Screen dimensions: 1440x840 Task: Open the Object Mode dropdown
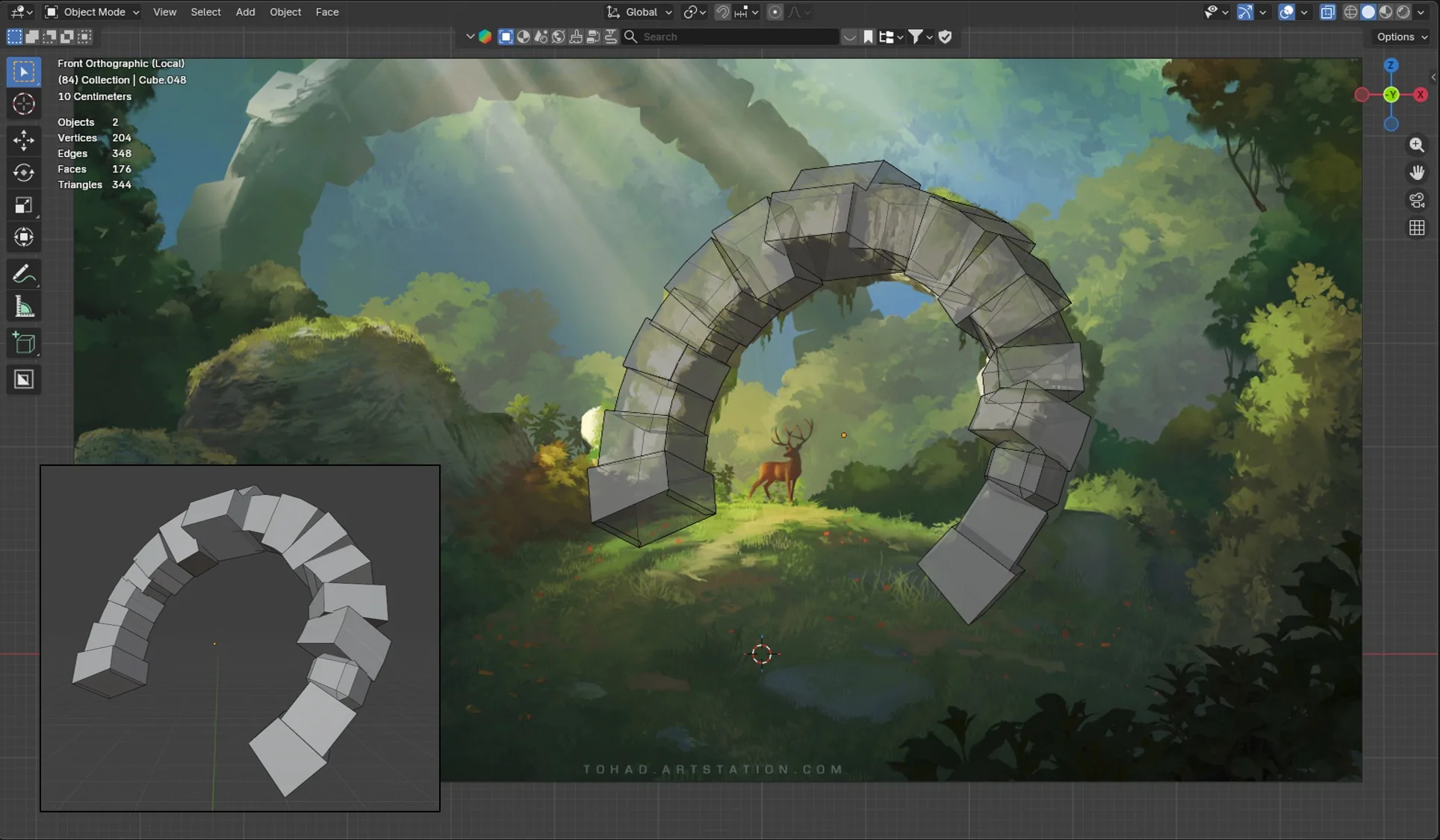pyautogui.click(x=93, y=12)
